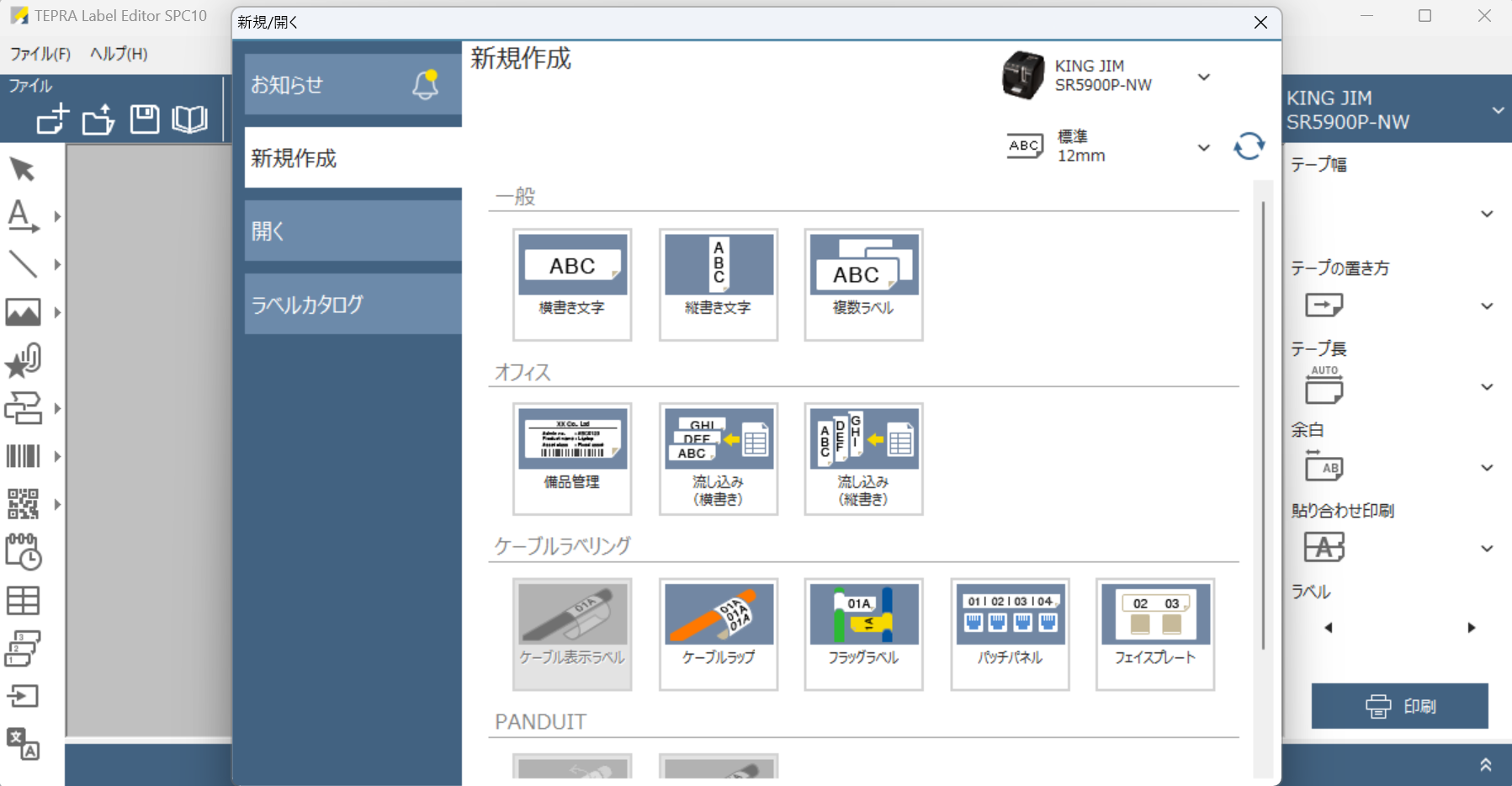Open the 貼り合わせ印刷 dropdown

point(1487,549)
